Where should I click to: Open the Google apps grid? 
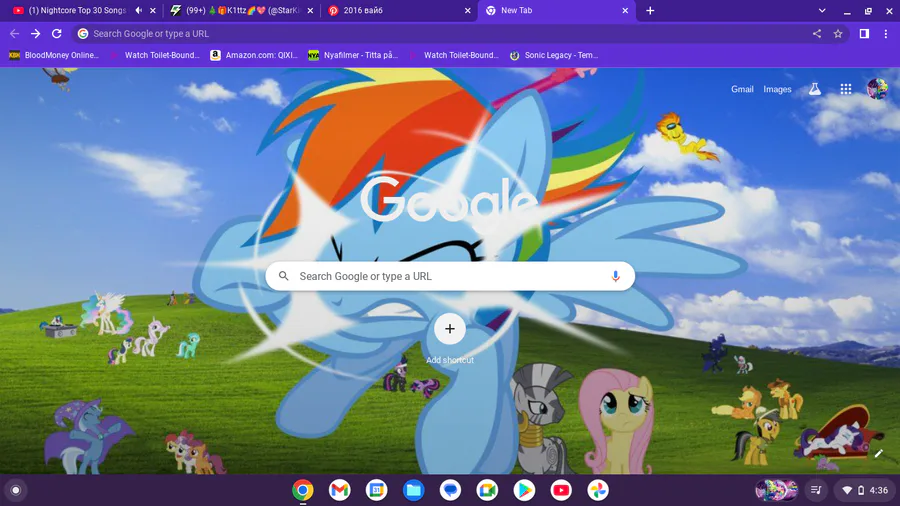pyautogui.click(x=845, y=89)
